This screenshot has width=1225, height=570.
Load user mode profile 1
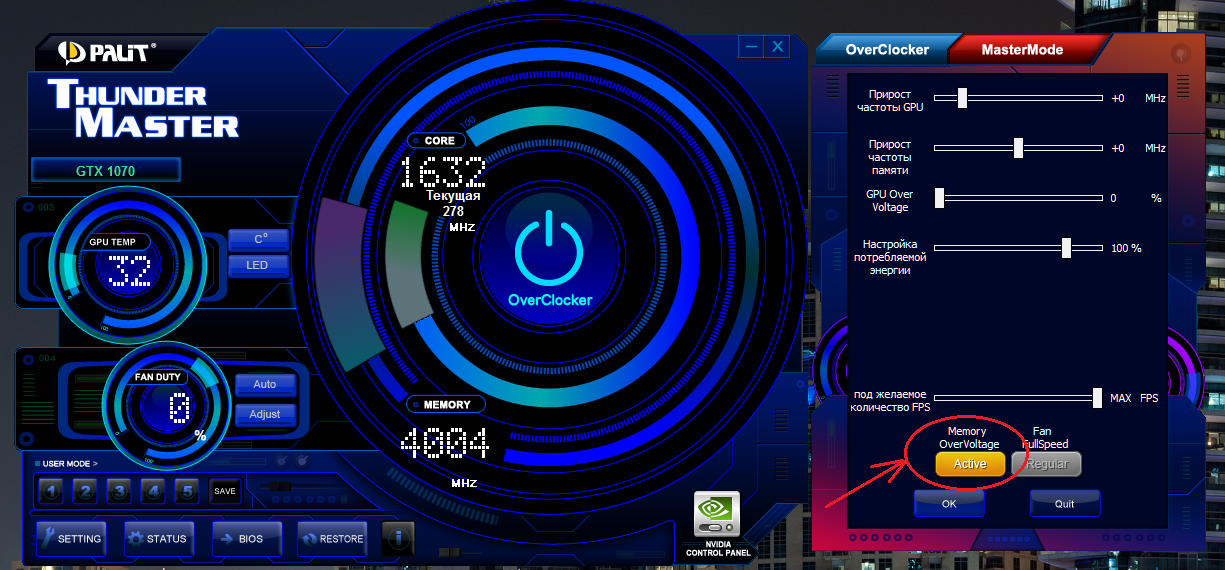pos(51,491)
